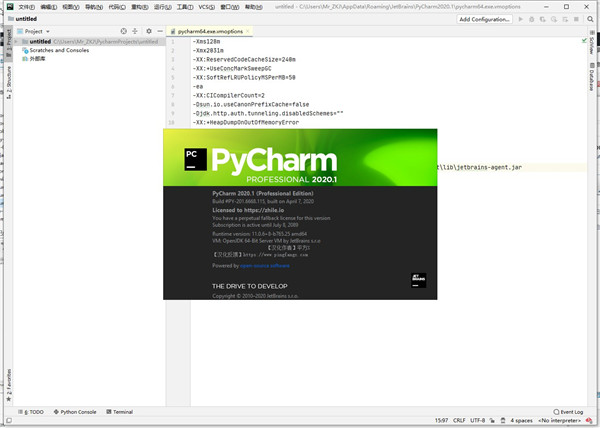
Task: Open the Terminal tool window
Action: click(x=119, y=412)
